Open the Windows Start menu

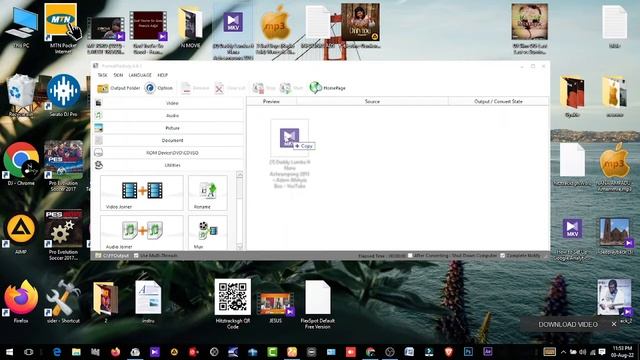tap(9, 352)
